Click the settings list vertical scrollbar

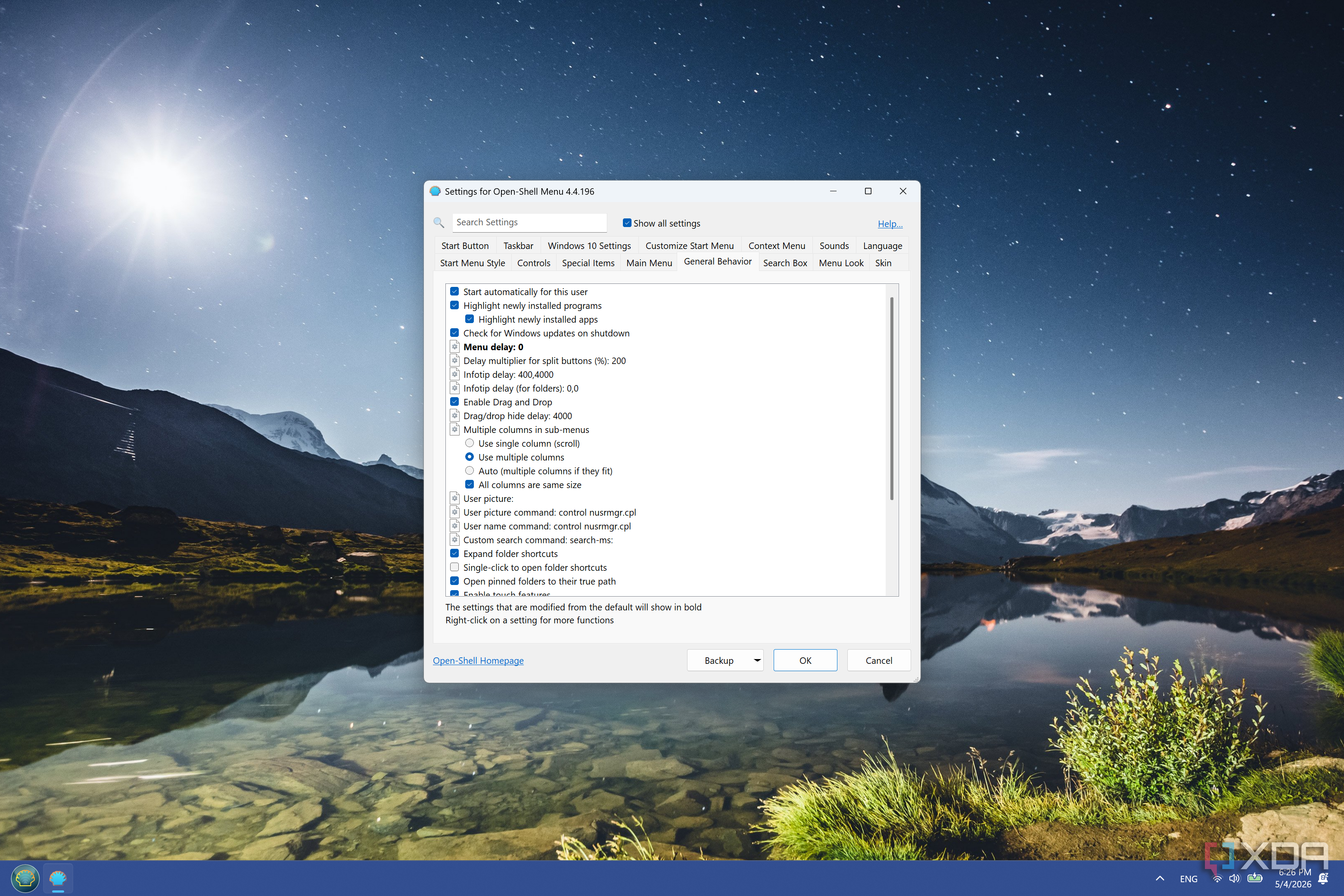(891, 398)
